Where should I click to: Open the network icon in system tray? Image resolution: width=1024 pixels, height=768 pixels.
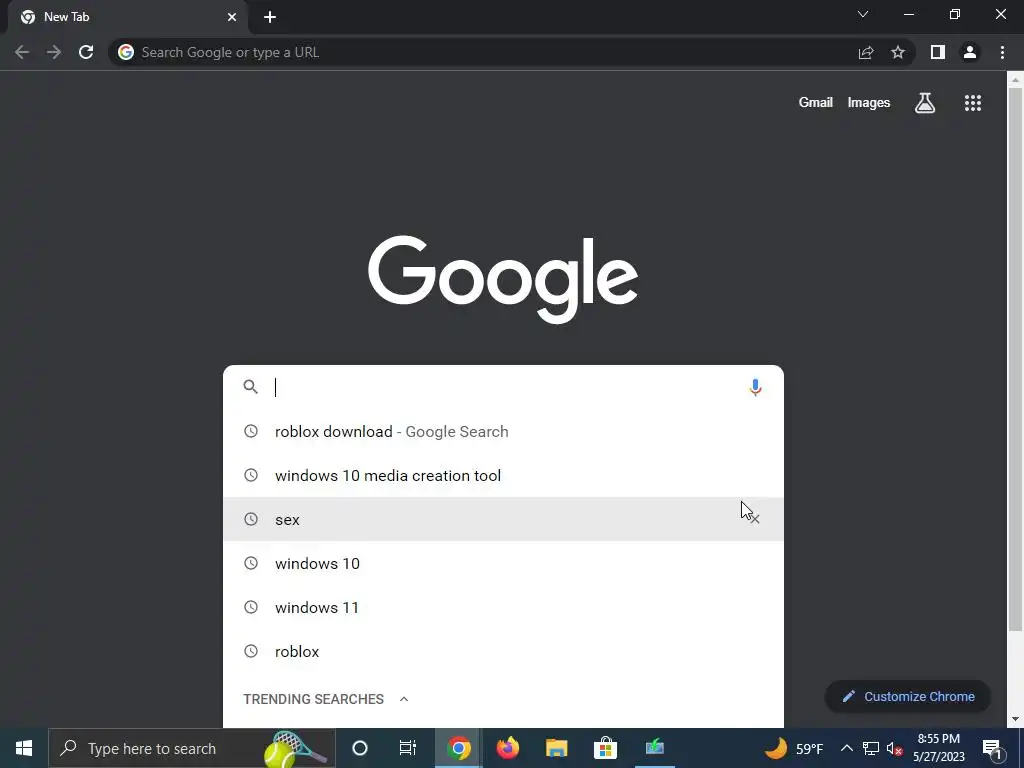click(x=871, y=748)
